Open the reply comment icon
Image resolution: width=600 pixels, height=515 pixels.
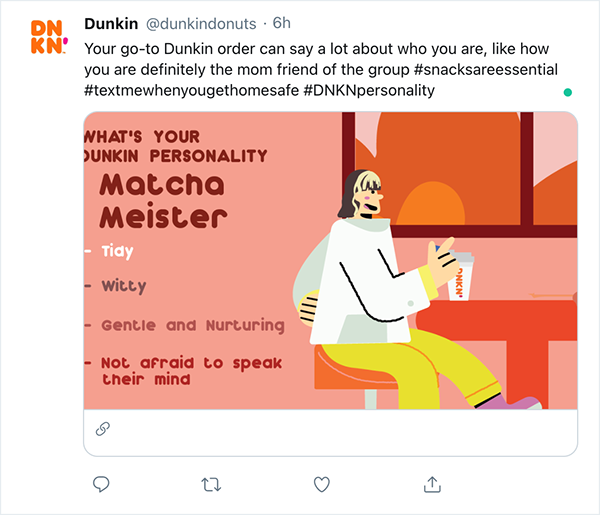tap(101, 484)
